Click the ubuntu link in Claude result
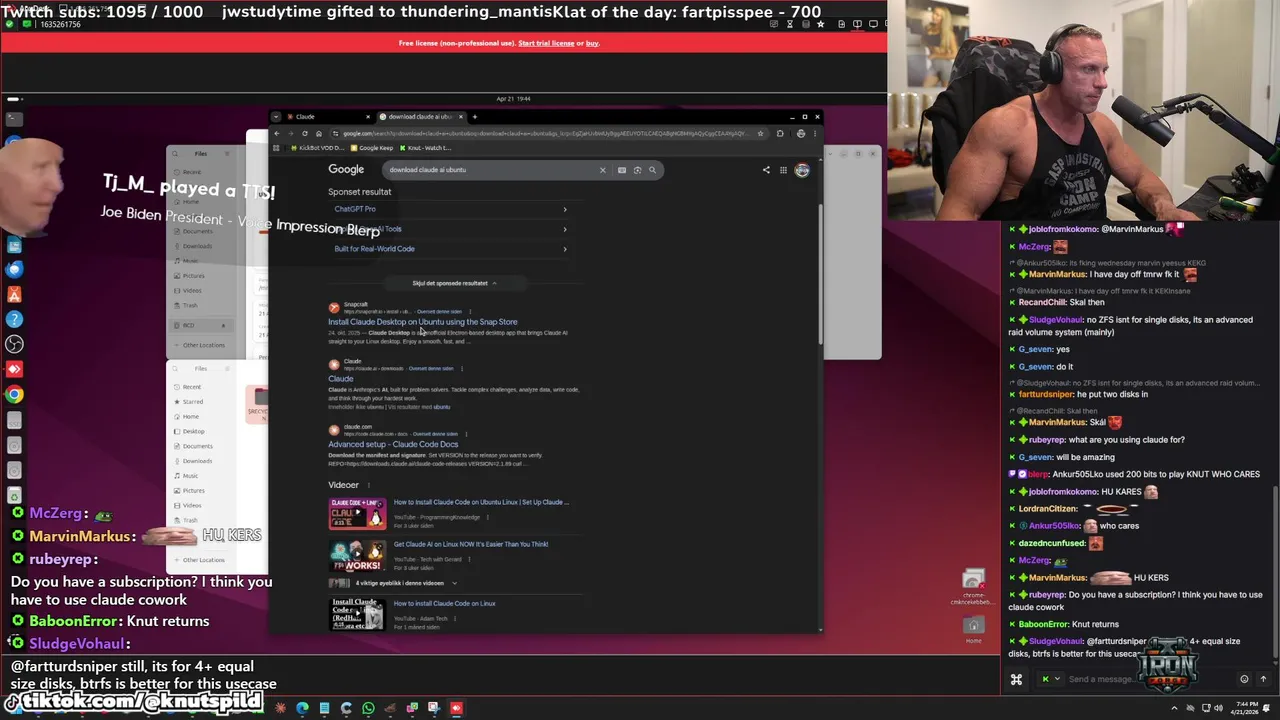The height and width of the screenshot is (720, 1280). pos(441,407)
